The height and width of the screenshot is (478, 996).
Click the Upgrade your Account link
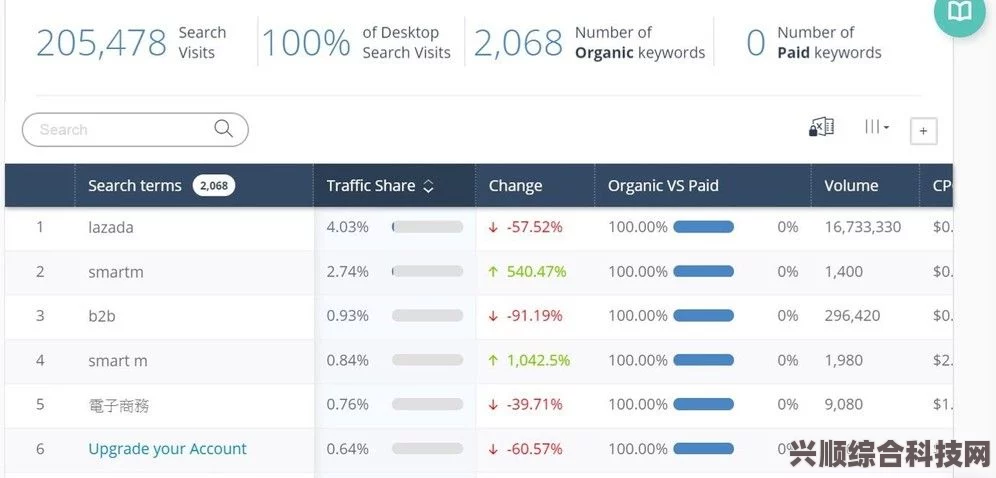click(x=167, y=449)
